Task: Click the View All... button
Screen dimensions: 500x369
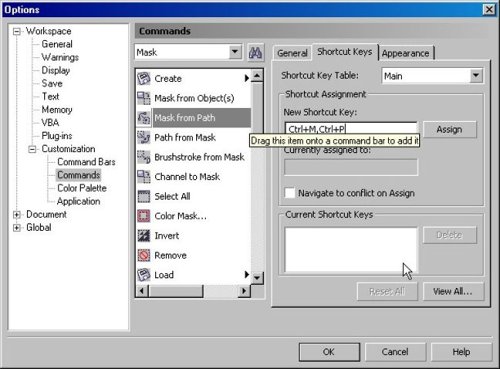Action: 453,291
